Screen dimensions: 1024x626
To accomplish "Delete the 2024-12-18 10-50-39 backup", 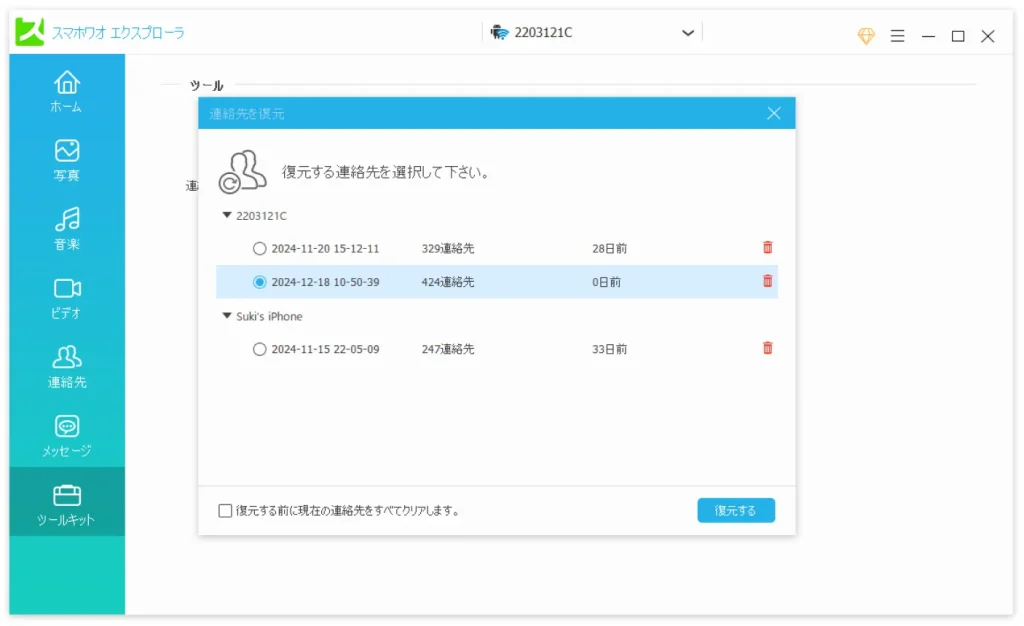I will (x=767, y=282).
